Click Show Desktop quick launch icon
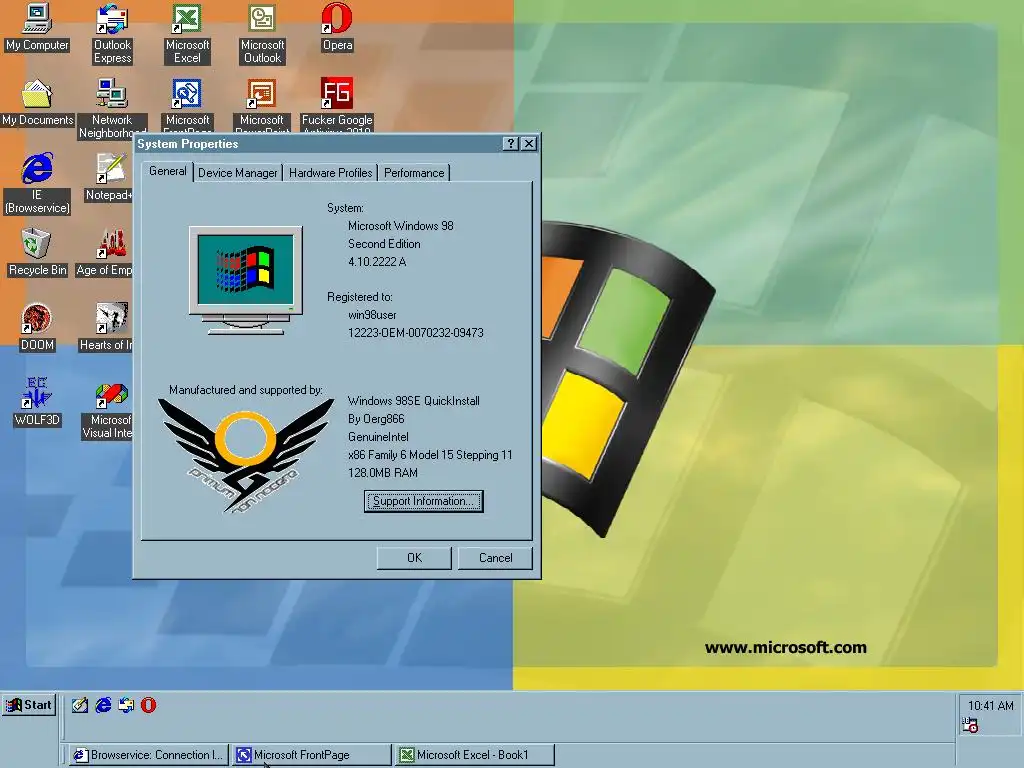The width and height of the screenshot is (1024, 768). (x=80, y=705)
